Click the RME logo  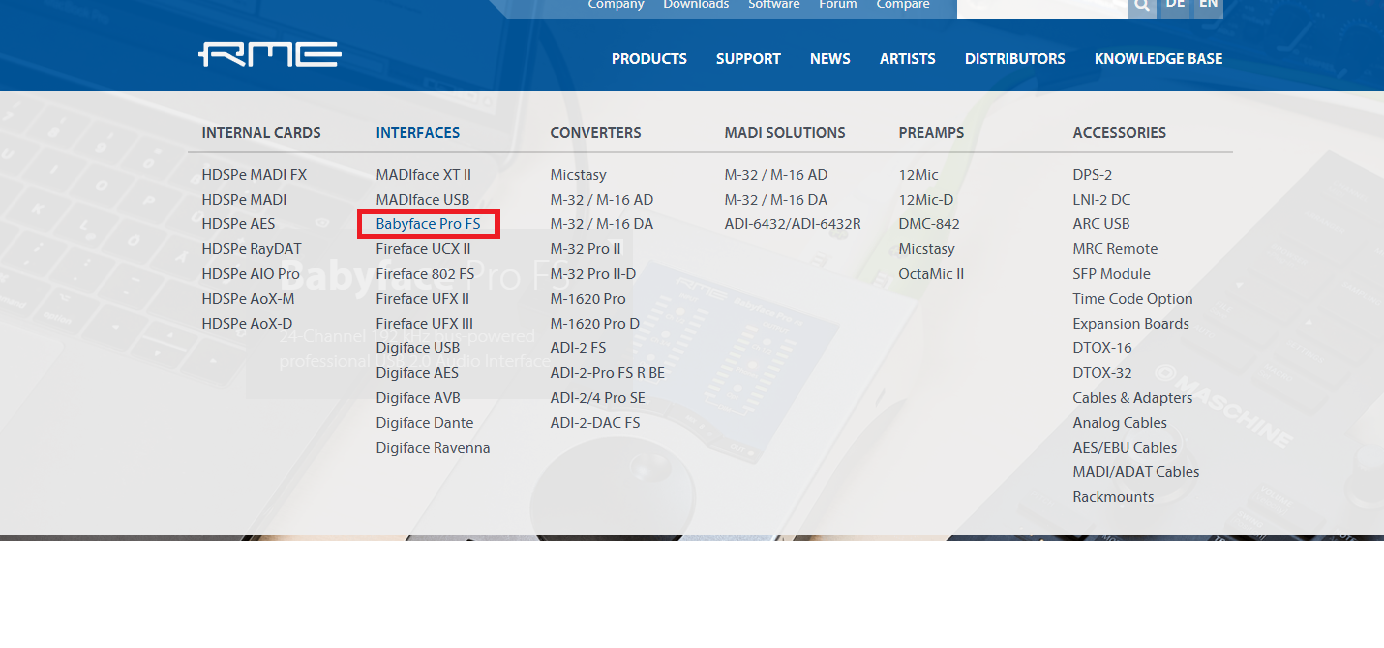coord(270,54)
